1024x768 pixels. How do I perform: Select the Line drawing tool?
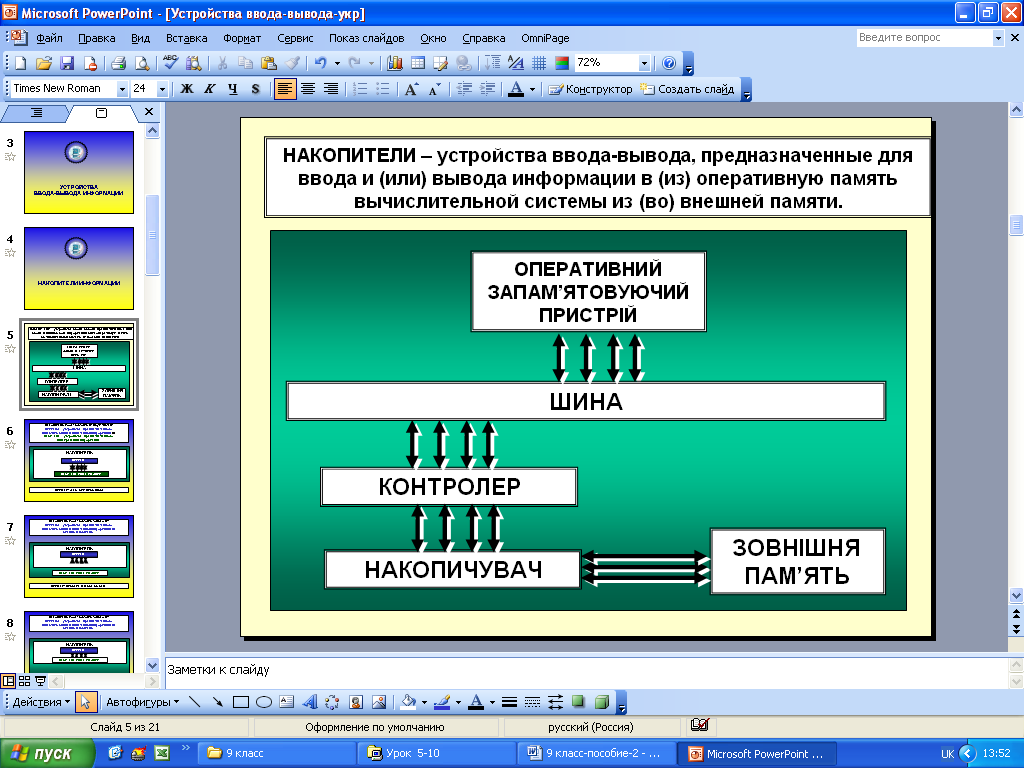click(x=194, y=702)
